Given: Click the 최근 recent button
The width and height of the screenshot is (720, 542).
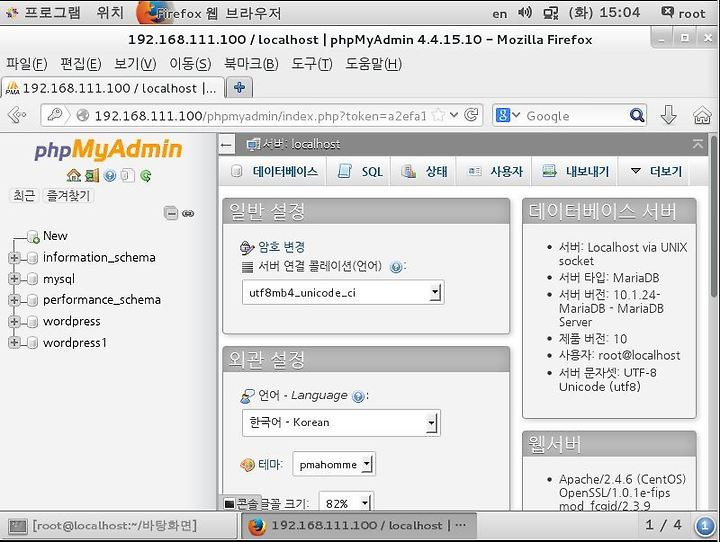Looking at the screenshot, I should 24,196.
